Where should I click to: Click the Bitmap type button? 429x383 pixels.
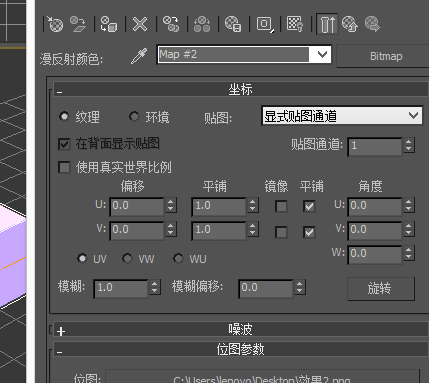386,56
